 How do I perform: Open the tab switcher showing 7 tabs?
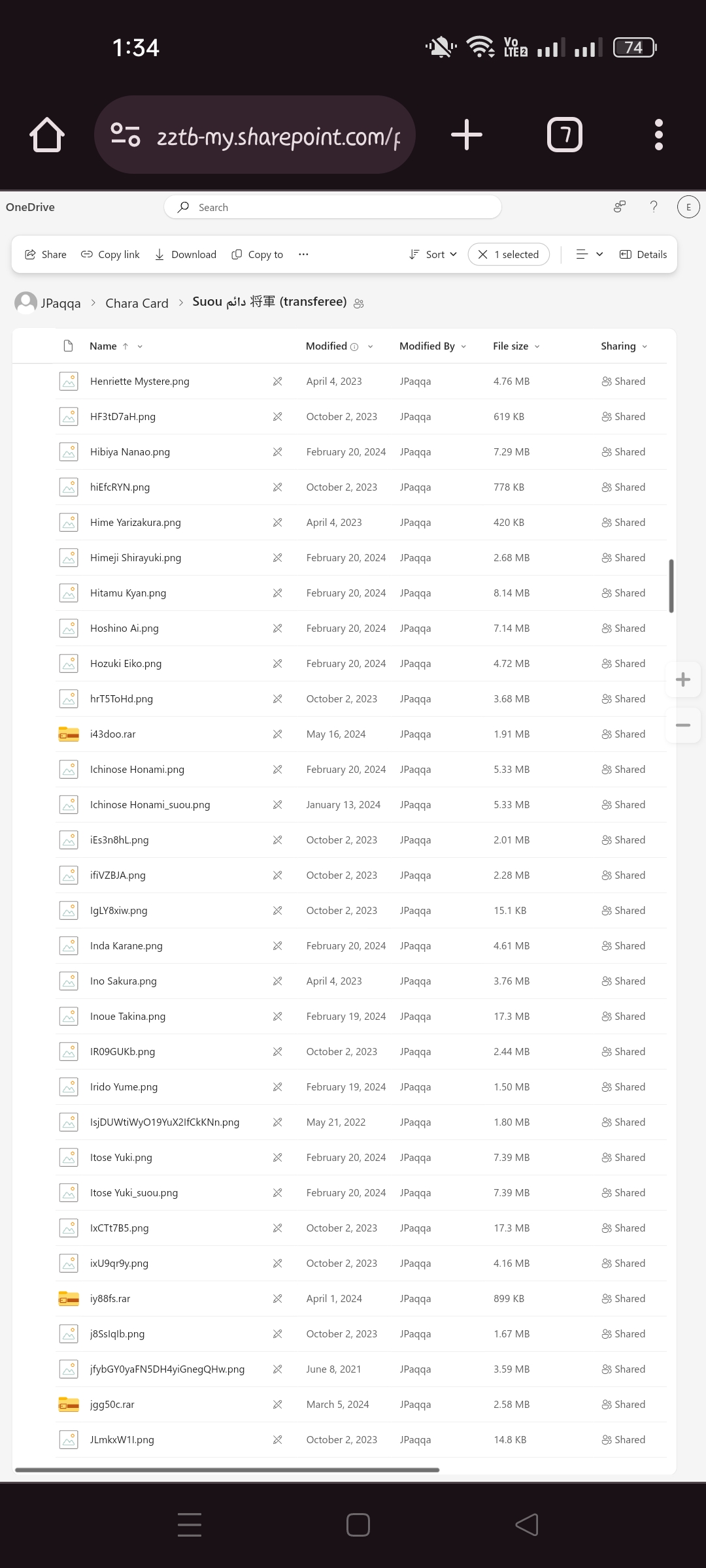[x=564, y=135]
